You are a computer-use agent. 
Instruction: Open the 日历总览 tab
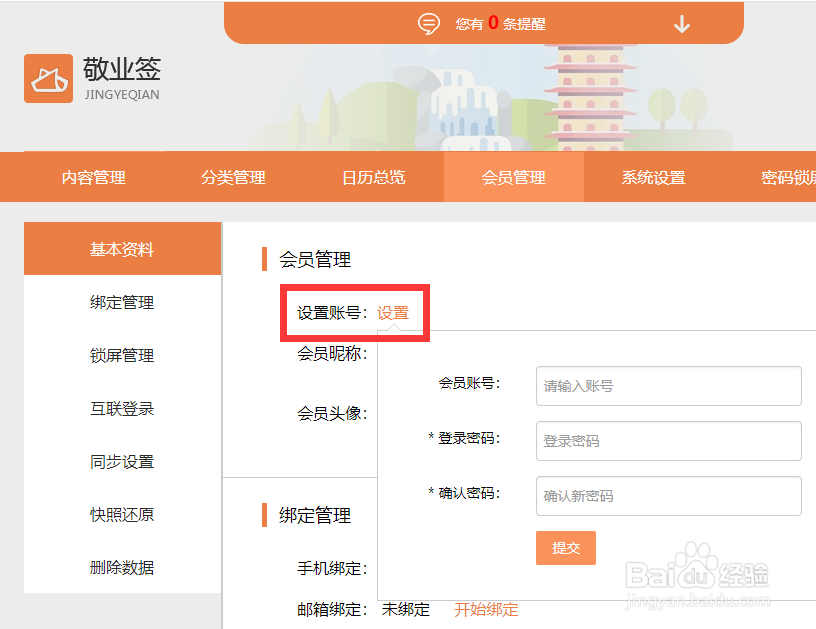coord(372,177)
